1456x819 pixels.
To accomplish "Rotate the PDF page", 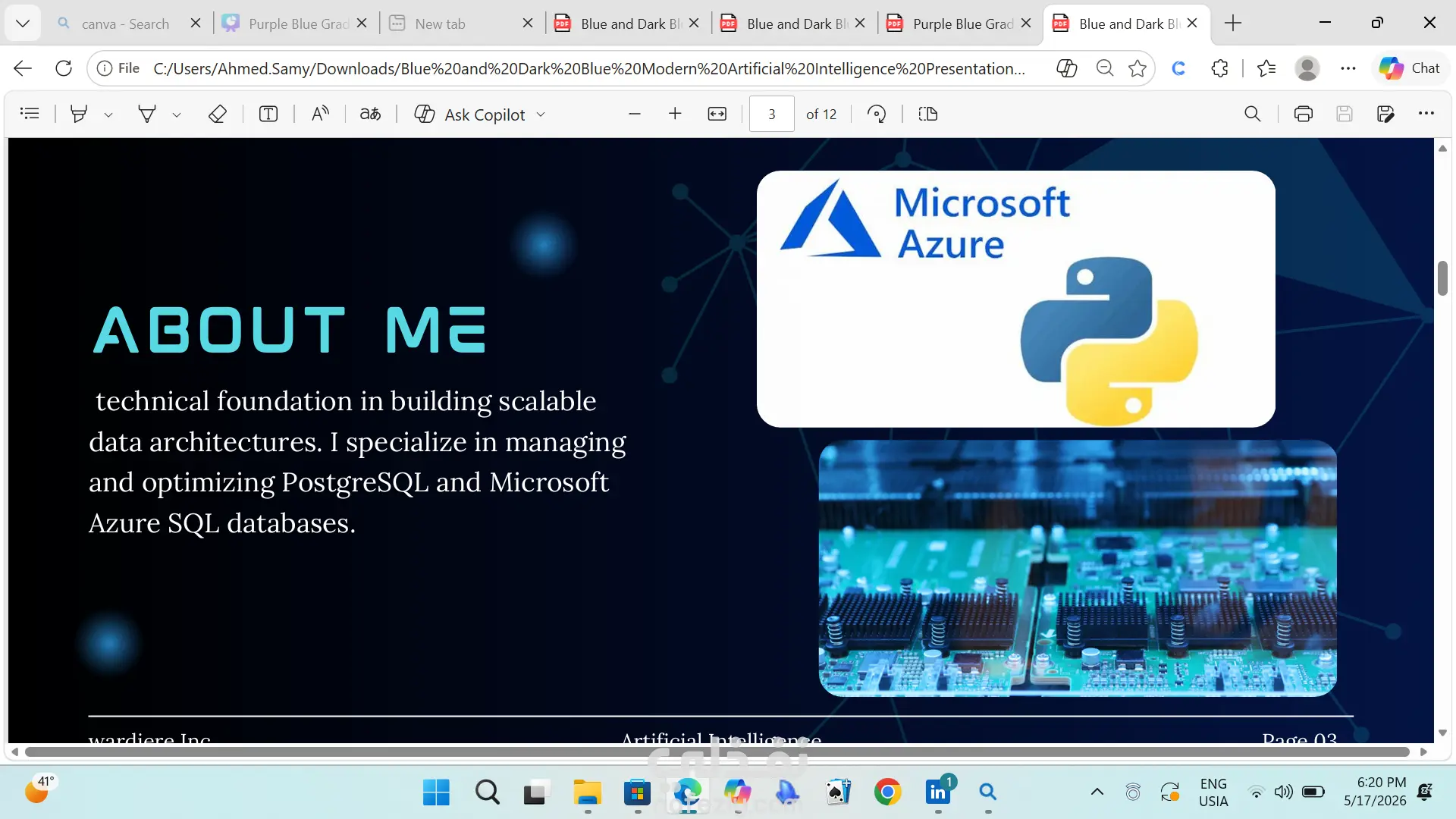I will click(x=877, y=114).
